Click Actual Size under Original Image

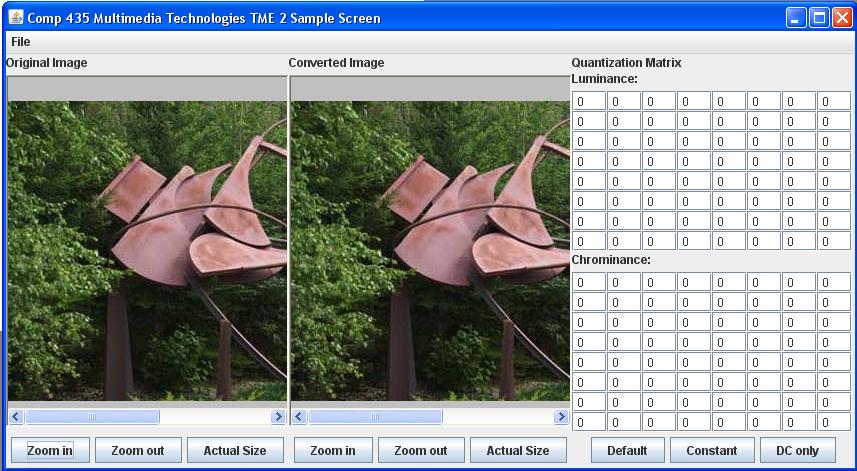(235, 450)
